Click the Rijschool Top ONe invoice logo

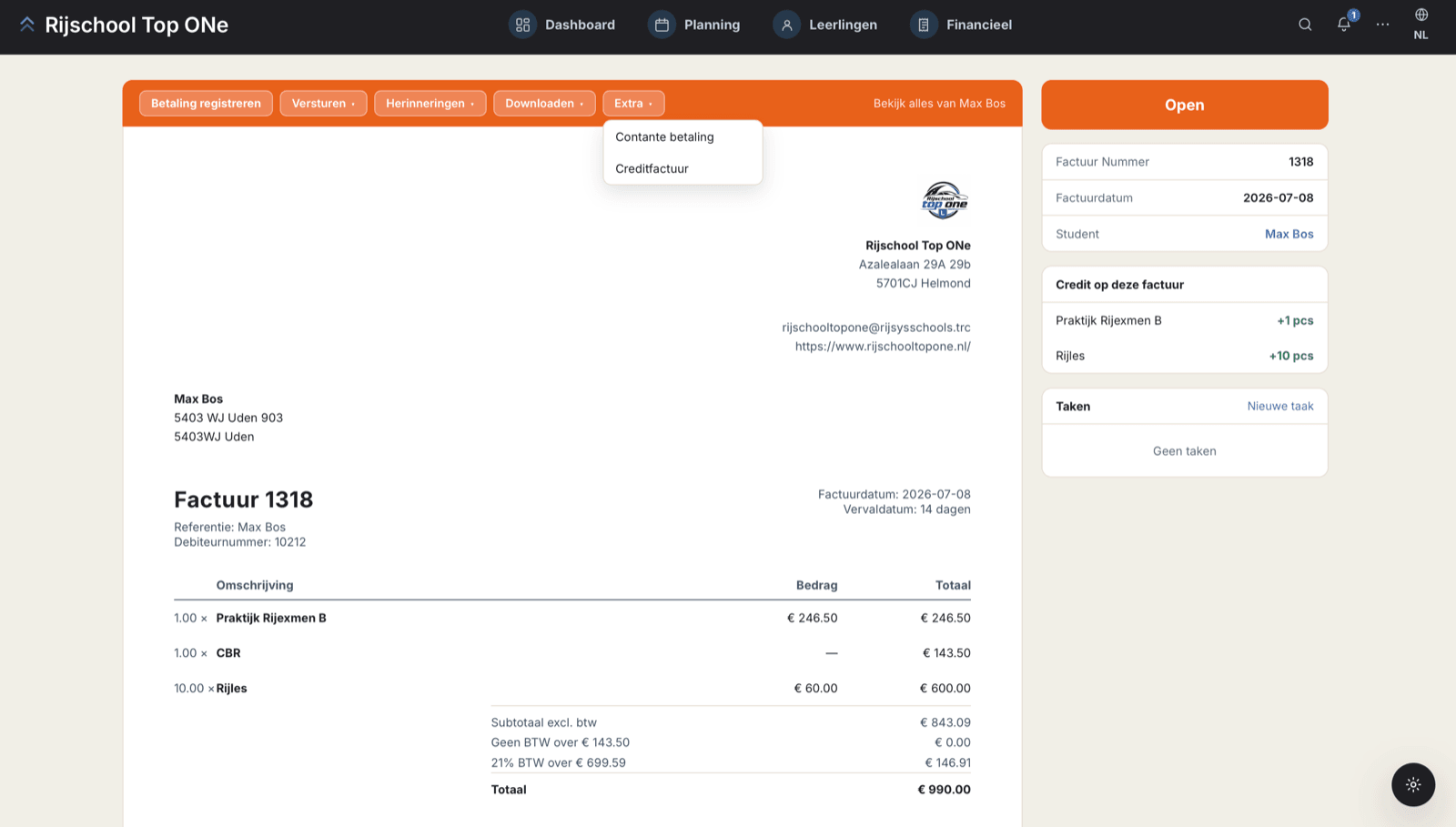945,200
